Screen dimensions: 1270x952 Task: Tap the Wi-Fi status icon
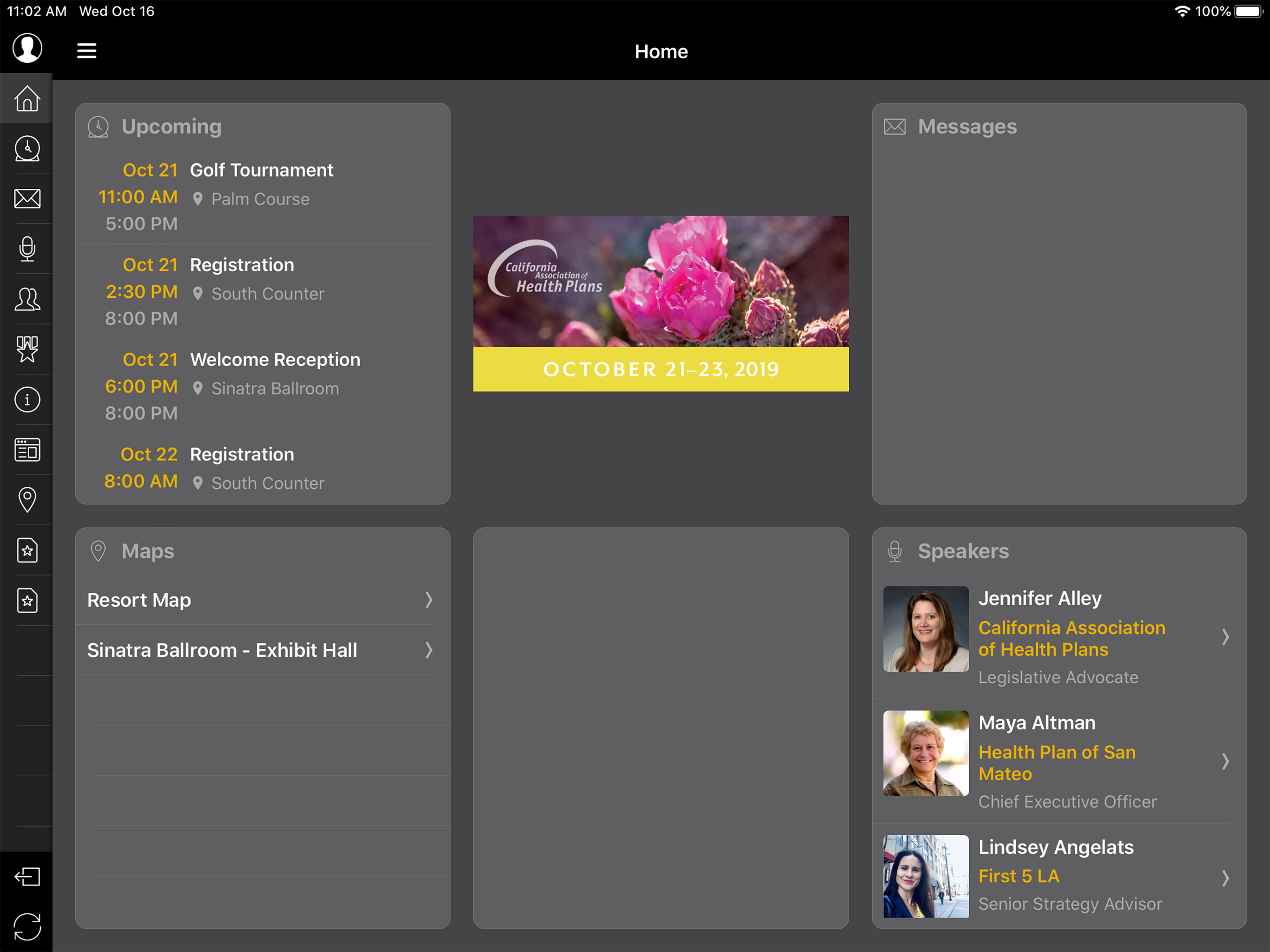tap(1182, 11)
